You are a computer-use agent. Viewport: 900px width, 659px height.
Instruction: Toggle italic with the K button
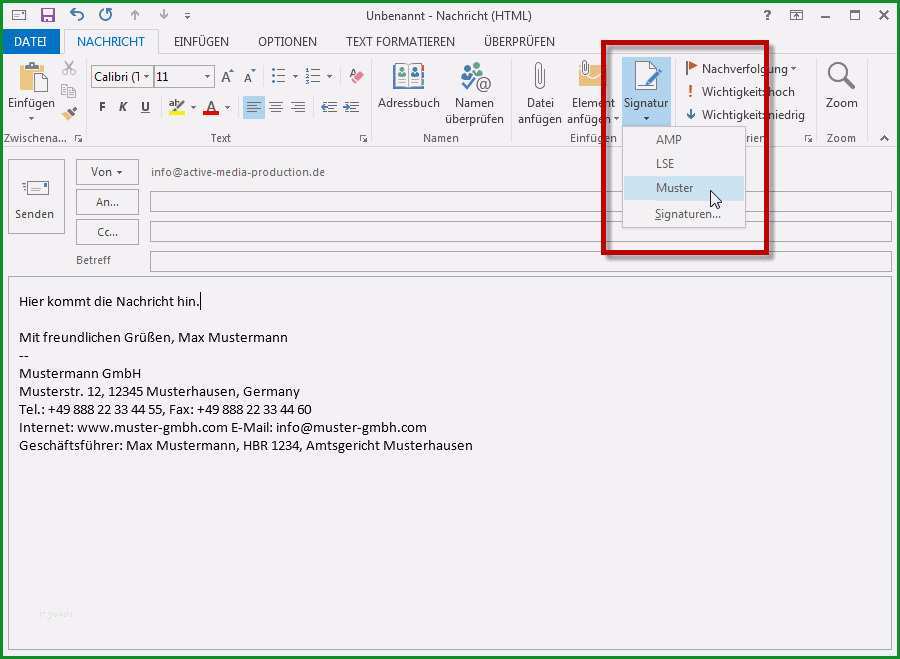pos(123,107)
